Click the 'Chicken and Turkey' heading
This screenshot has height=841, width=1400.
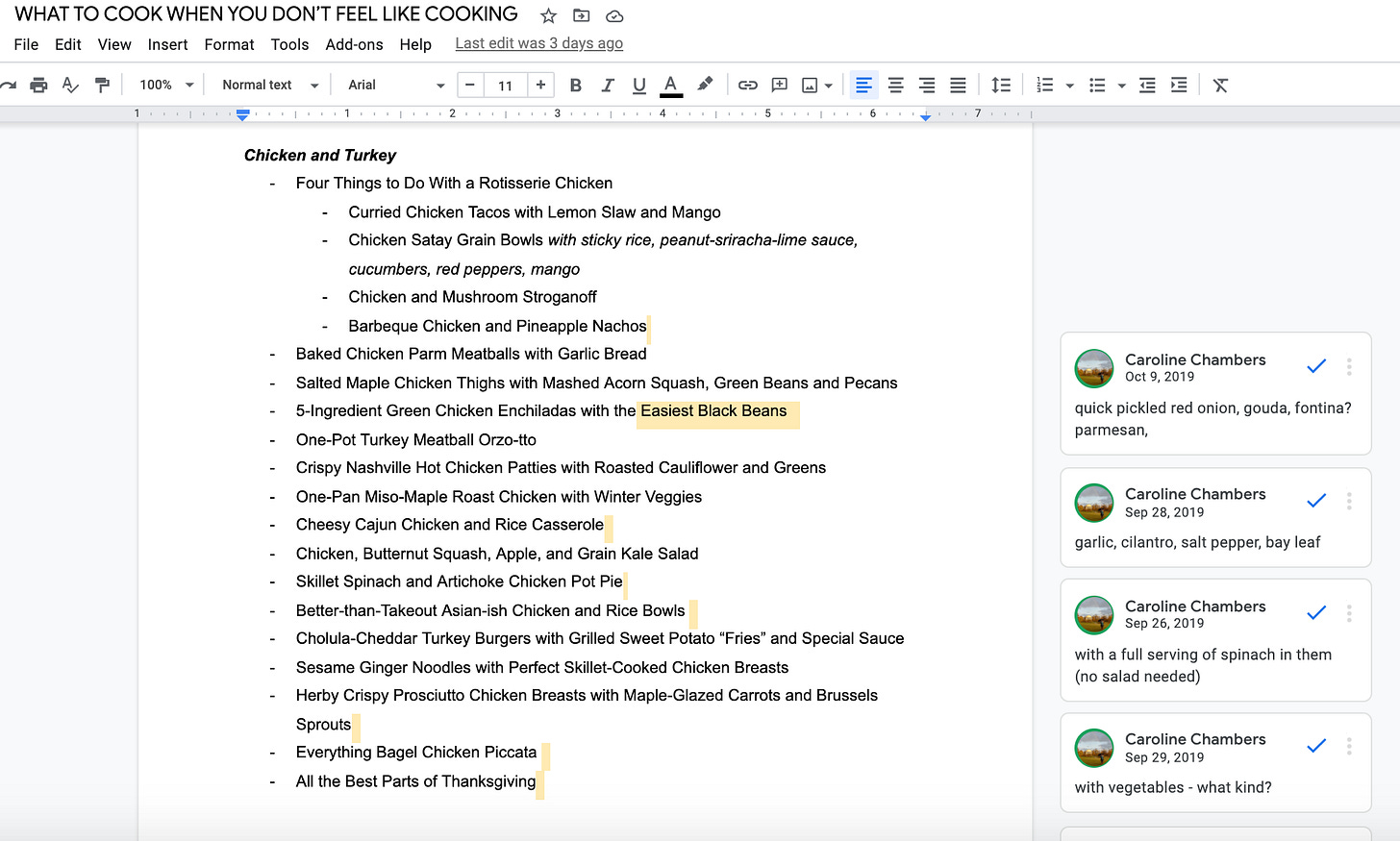pos(320,156)
